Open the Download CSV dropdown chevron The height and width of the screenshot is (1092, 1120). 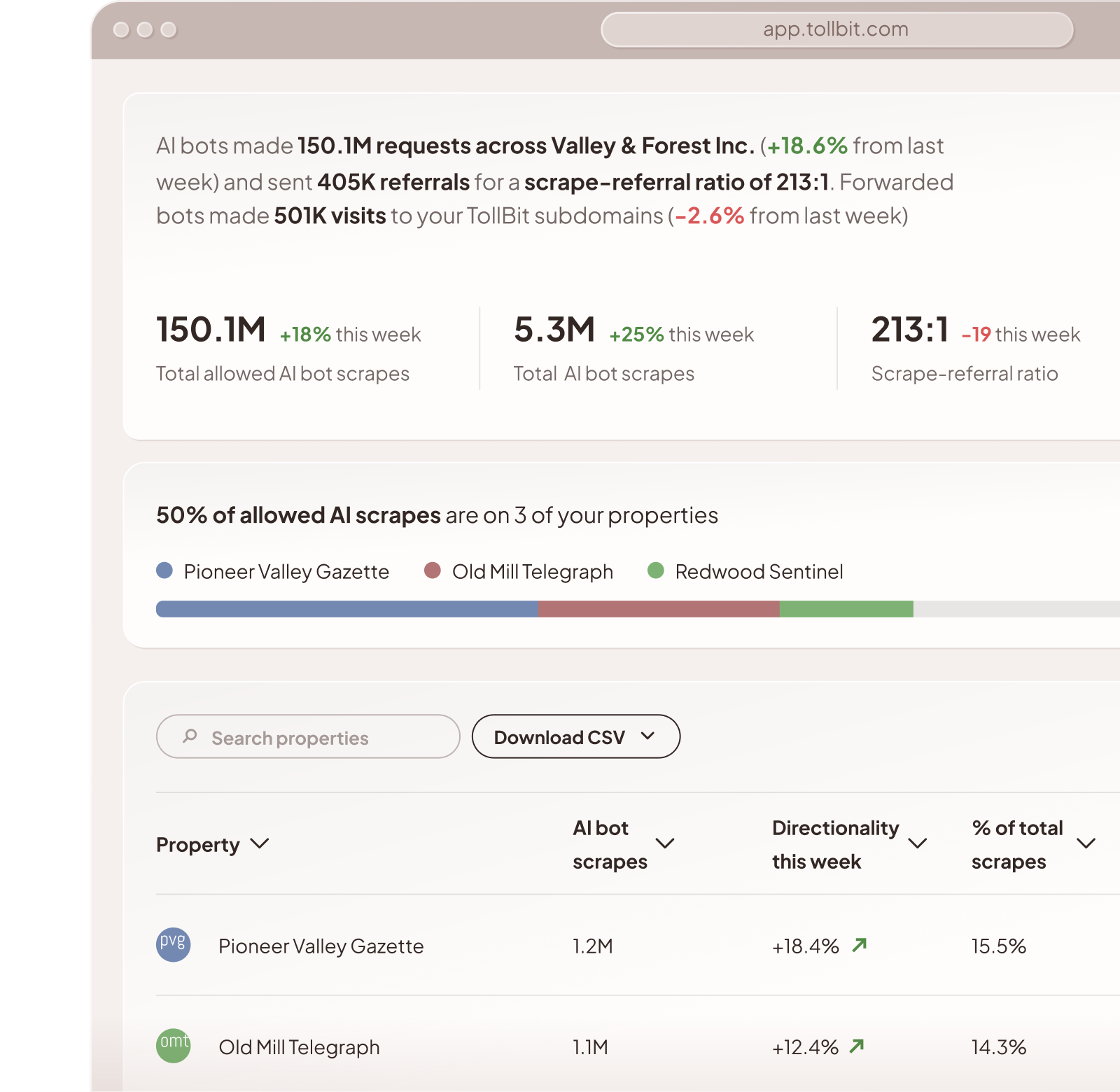pyautogui.click(x=649, y=736)
